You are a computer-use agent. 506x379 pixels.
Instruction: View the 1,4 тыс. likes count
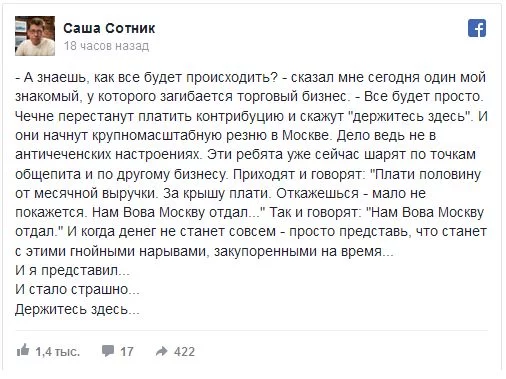pyautogui.click(x=58, y=352)
